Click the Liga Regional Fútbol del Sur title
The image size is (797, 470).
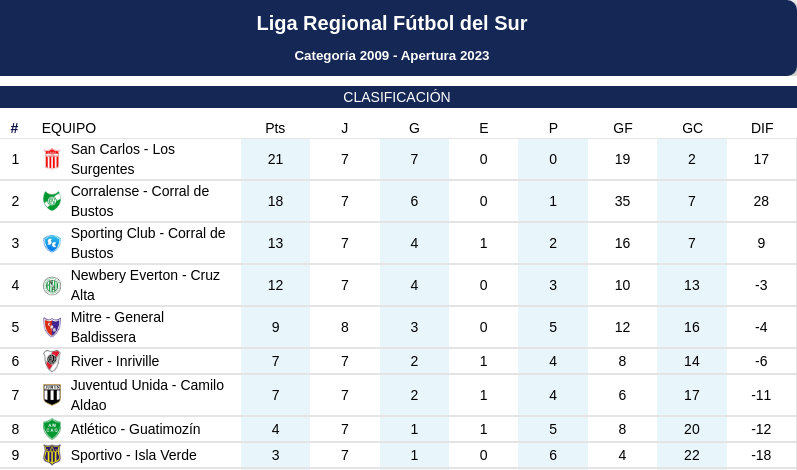pos(391,23)
